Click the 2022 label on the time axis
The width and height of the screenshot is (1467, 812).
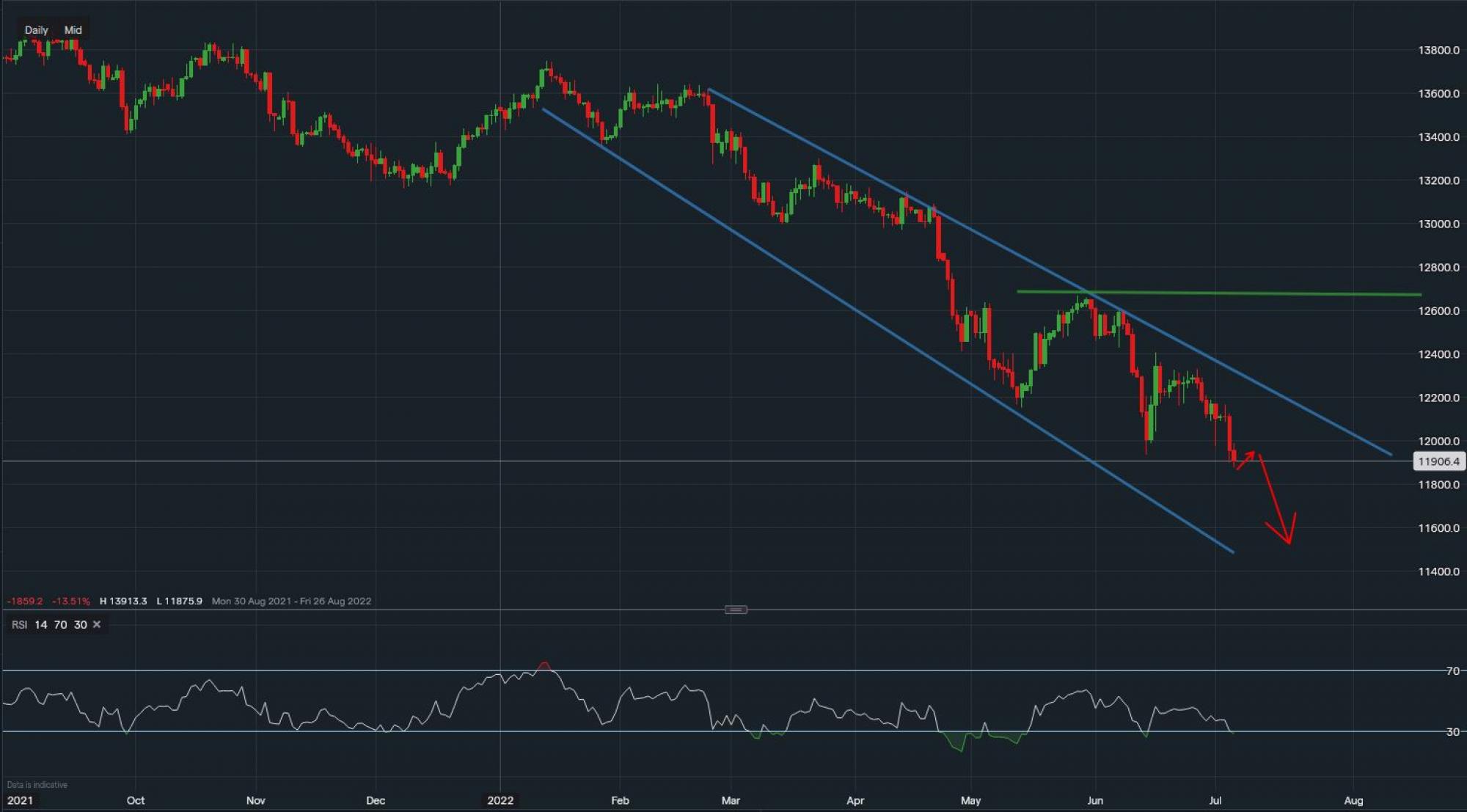coord(500,800)
